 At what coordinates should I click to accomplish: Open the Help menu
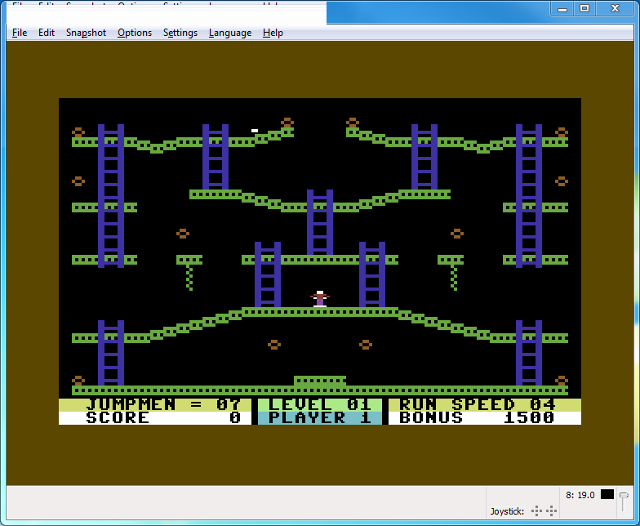(x=273, y=33)
